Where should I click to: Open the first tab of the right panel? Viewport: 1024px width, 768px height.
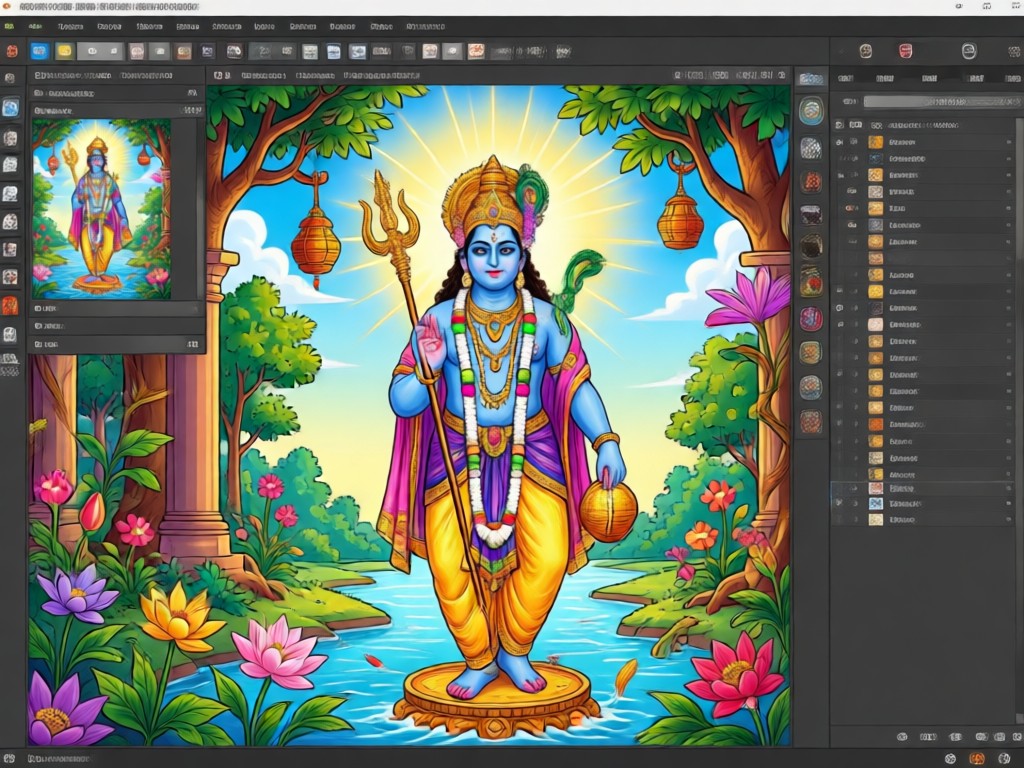pyautogui.click(x=846, y=78)
